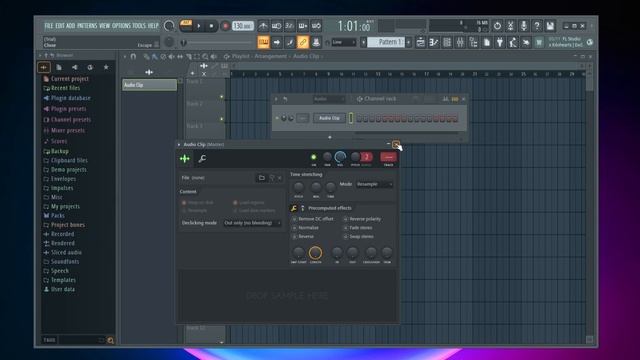
Task: Enable Reverse polarity option
Action: pyautogui.click(x=362, y=219)
